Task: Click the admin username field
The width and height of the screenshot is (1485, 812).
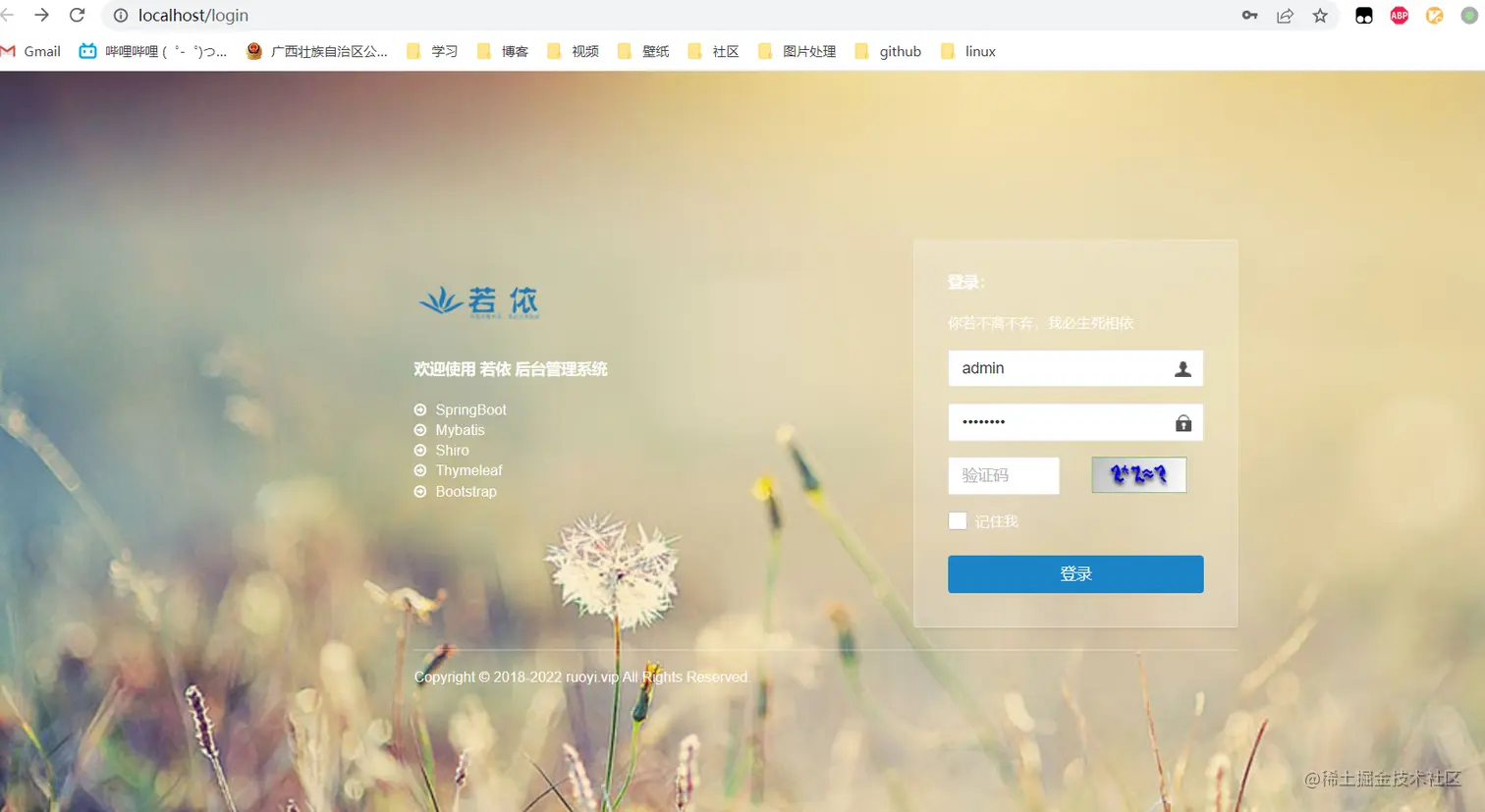Action: click(1075, 368)
